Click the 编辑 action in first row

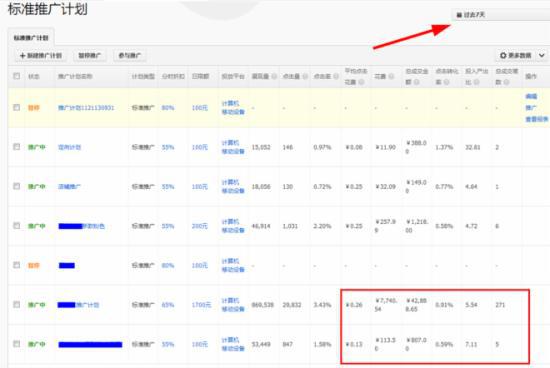[x=531, y=96]
